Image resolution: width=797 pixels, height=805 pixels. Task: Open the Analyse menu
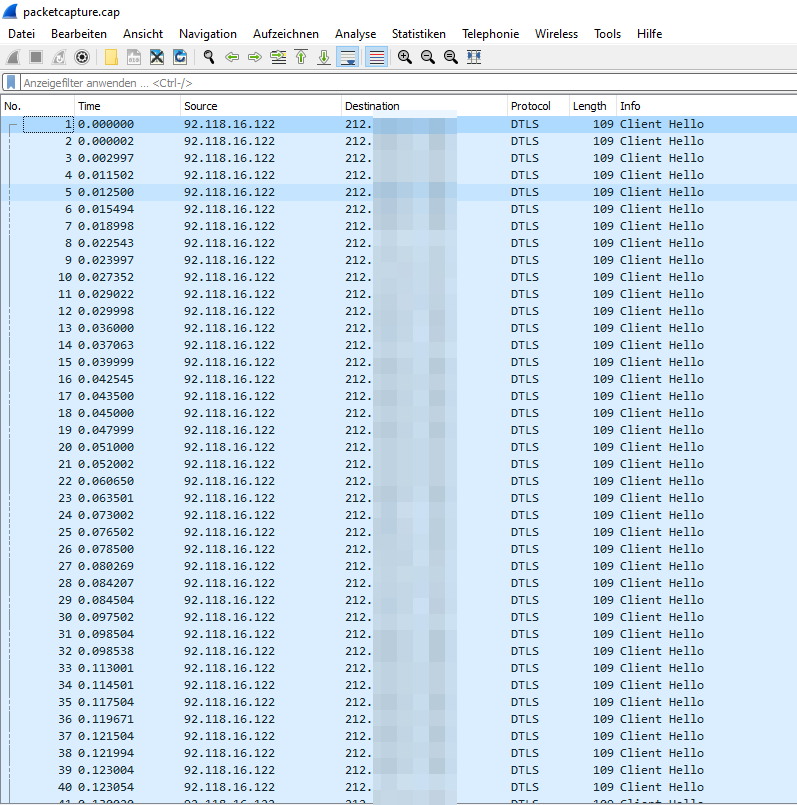point(355,34)
